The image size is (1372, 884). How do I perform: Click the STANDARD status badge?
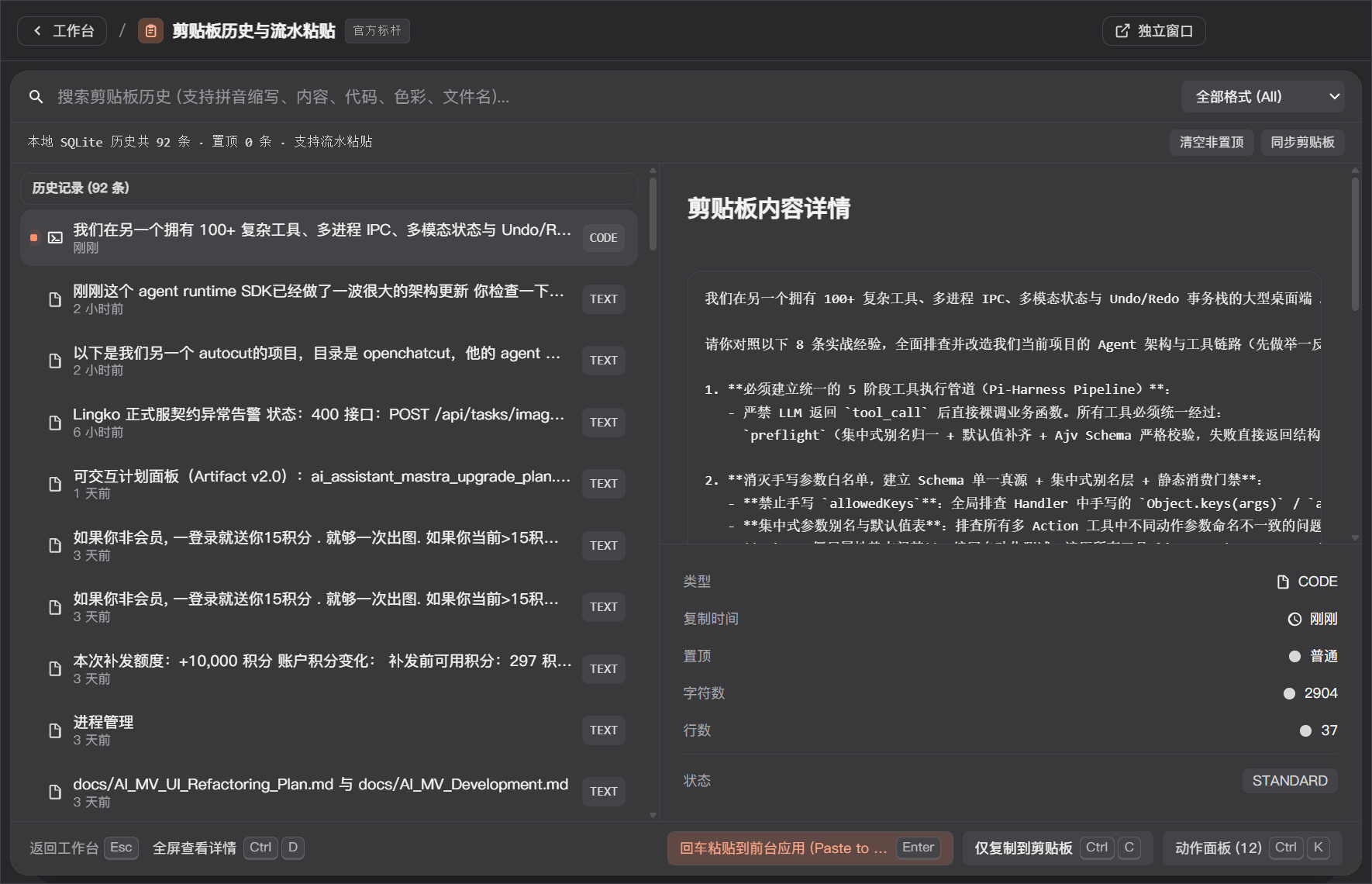click(1290, 781)
